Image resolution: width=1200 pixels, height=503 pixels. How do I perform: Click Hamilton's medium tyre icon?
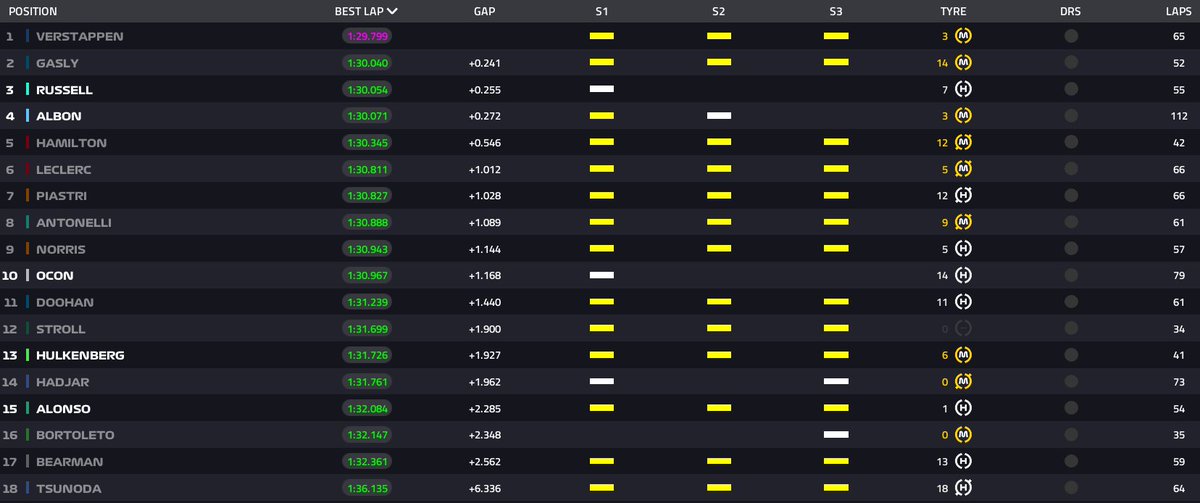(964, 143)
